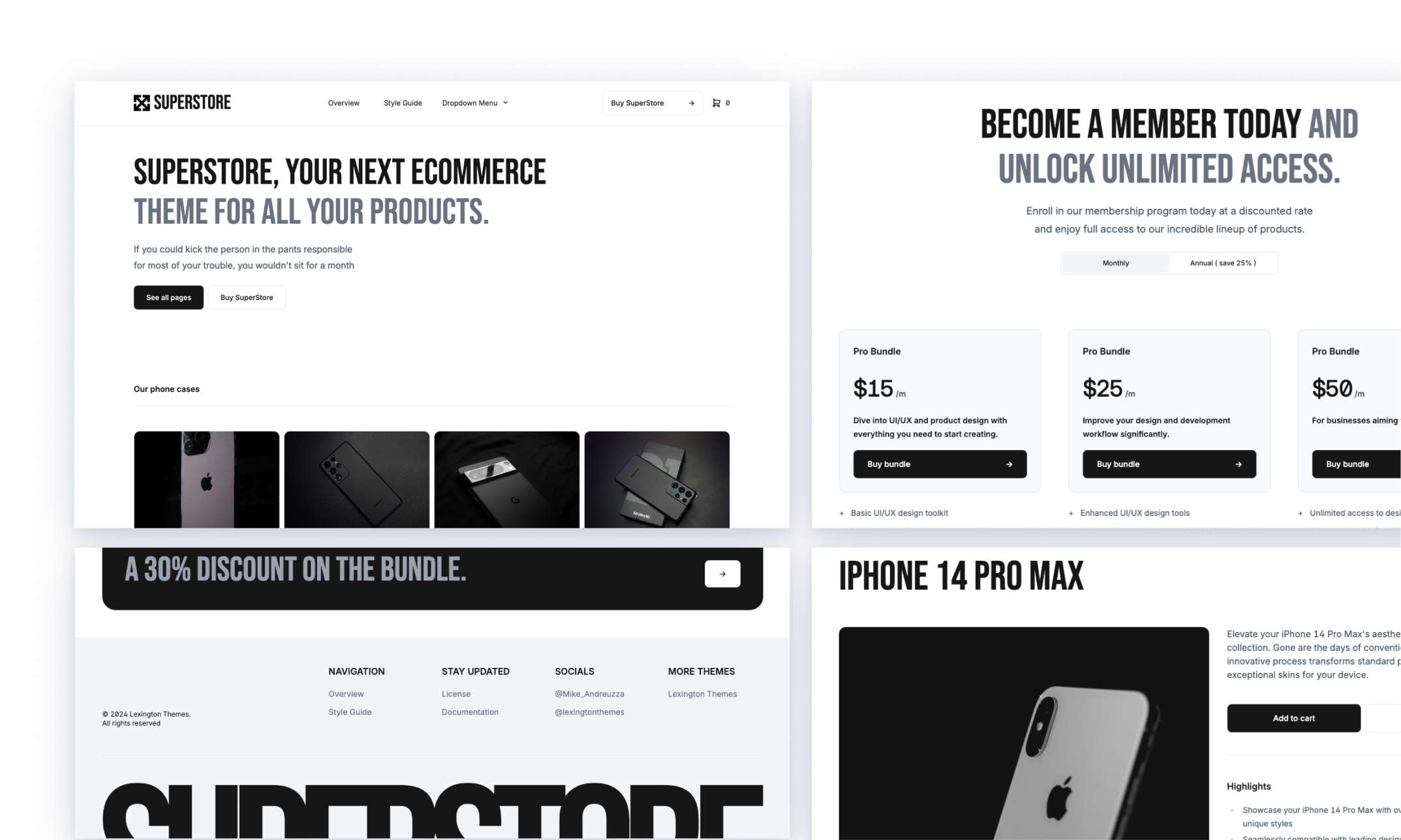
Task: Click the @lexingtonthemes social link
Action: [590, 711]
